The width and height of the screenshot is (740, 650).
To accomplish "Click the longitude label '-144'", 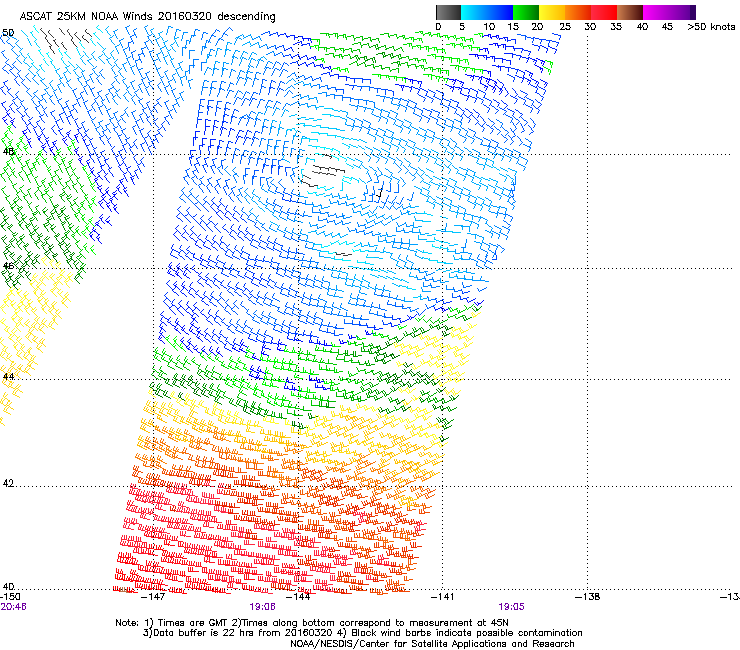I will 299,597.
